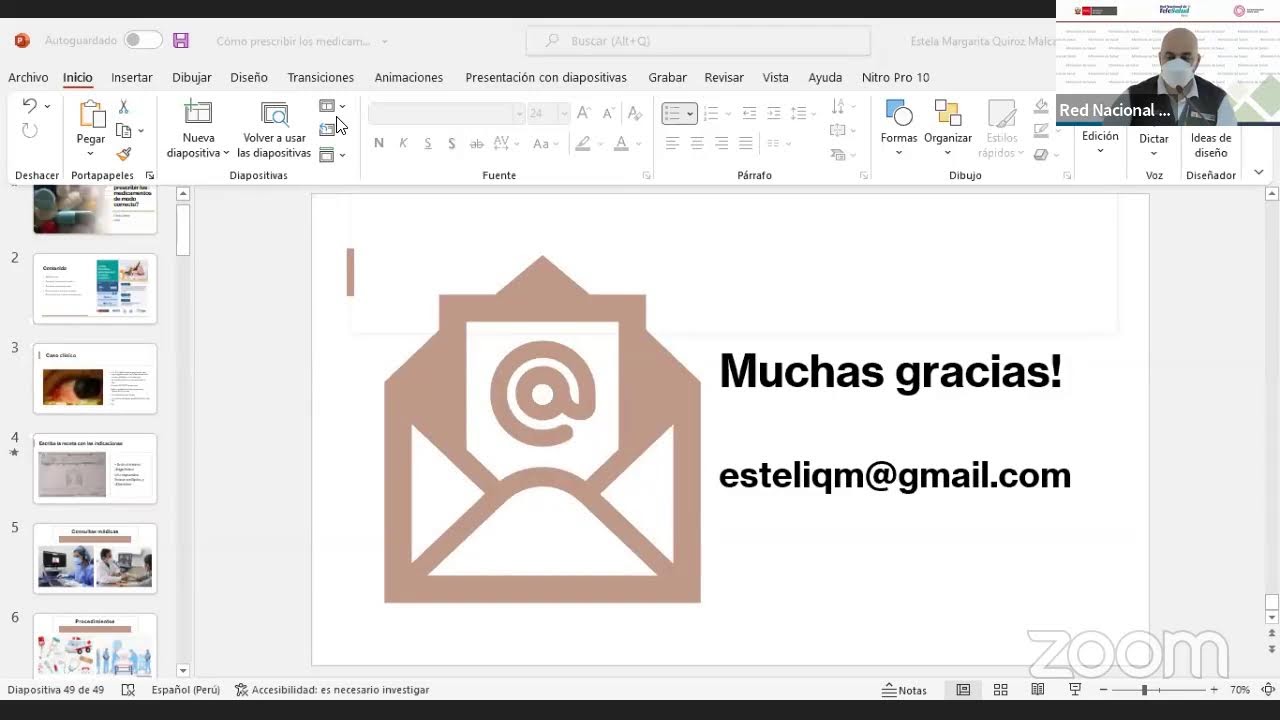Click the Pegar clipboard icon
This screenshot has height=720, width=1280.
(x=91, y=115)
